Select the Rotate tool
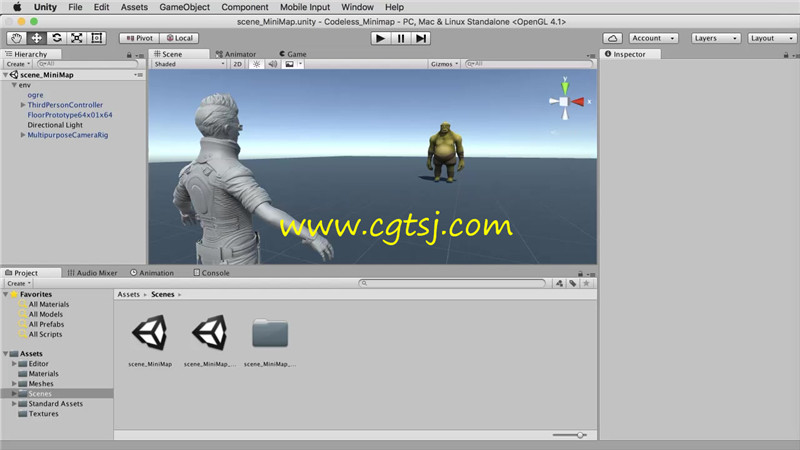Screen dimensions: 800x450 (x=57, y=38)
